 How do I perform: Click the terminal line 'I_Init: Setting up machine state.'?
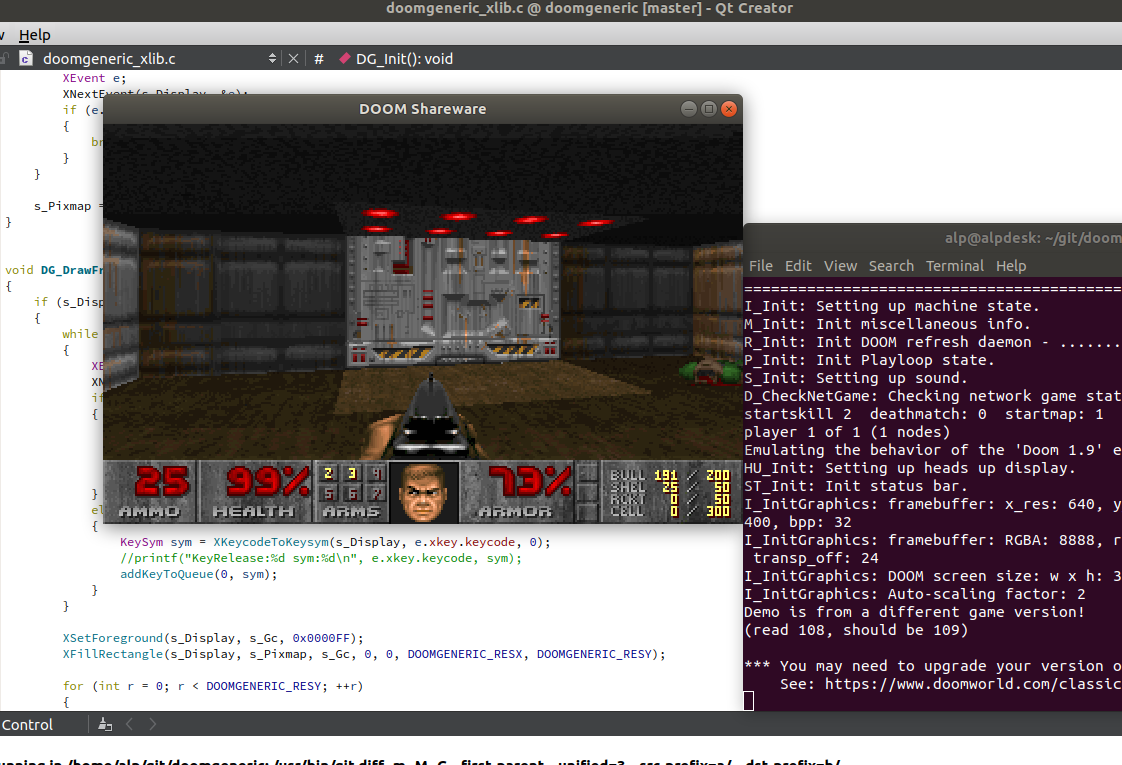[x=892, y=306]
